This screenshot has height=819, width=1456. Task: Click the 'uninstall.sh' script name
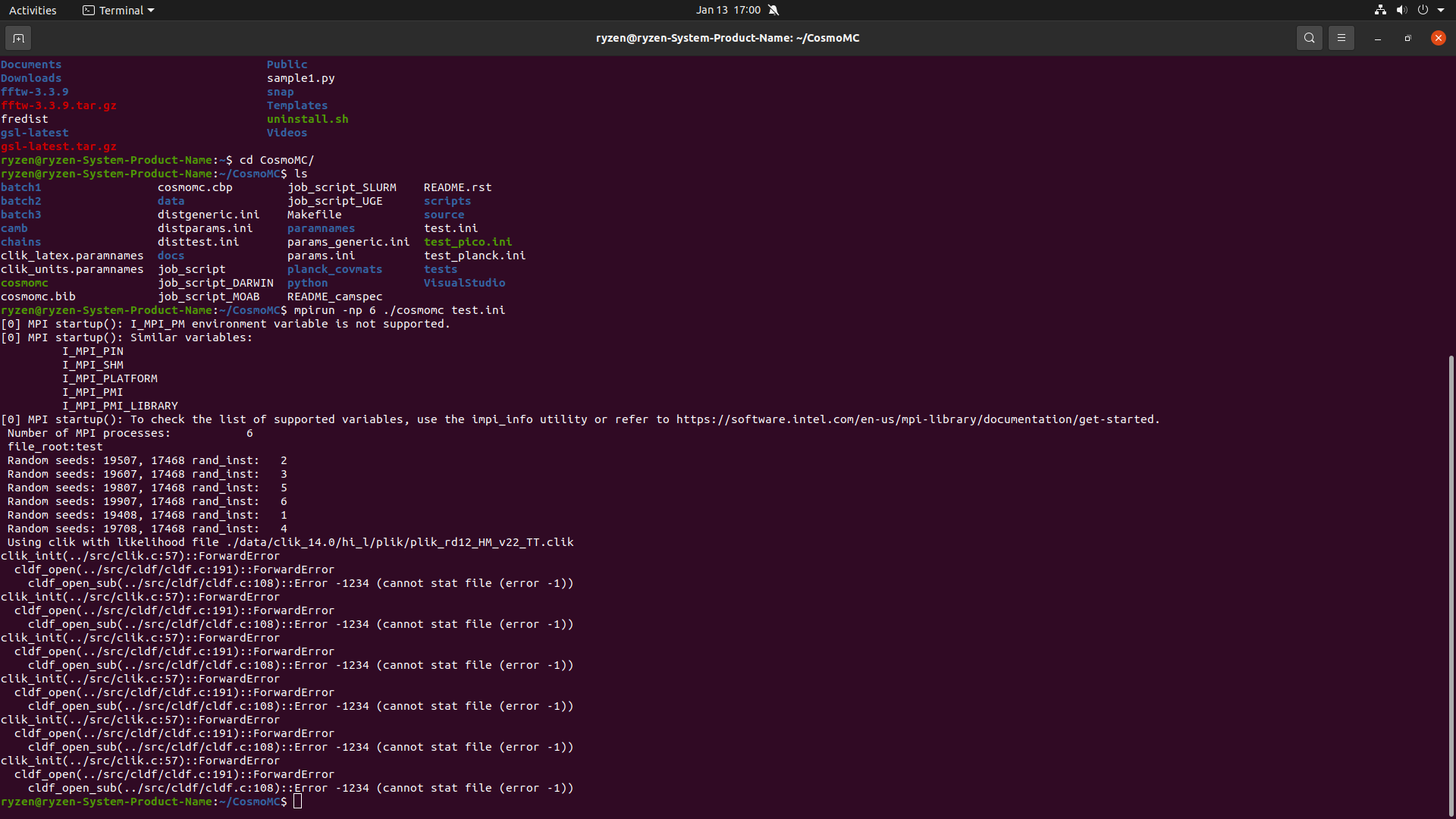(x=308, y=119)
